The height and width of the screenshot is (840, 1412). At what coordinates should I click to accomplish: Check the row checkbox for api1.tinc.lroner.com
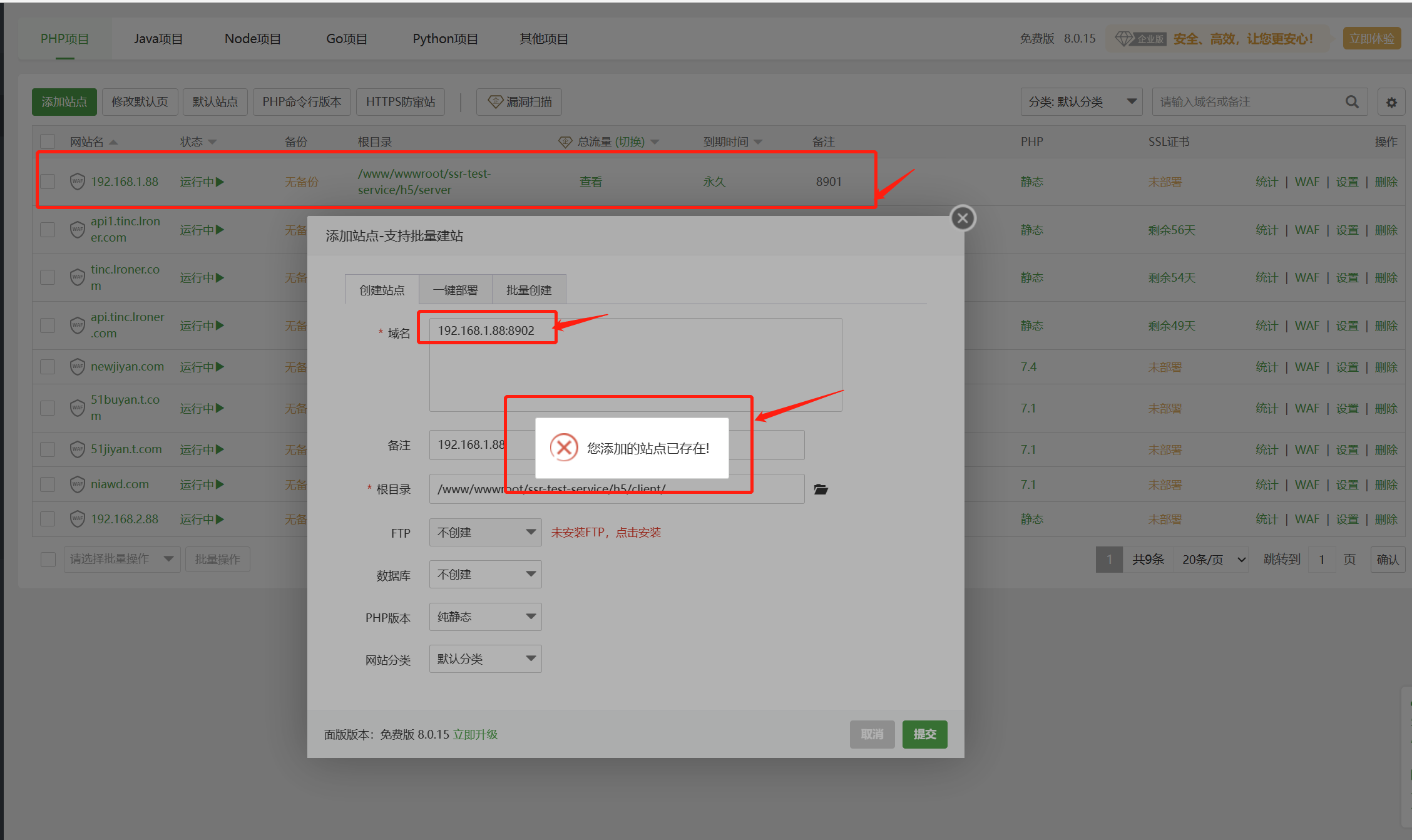[48, 230]
